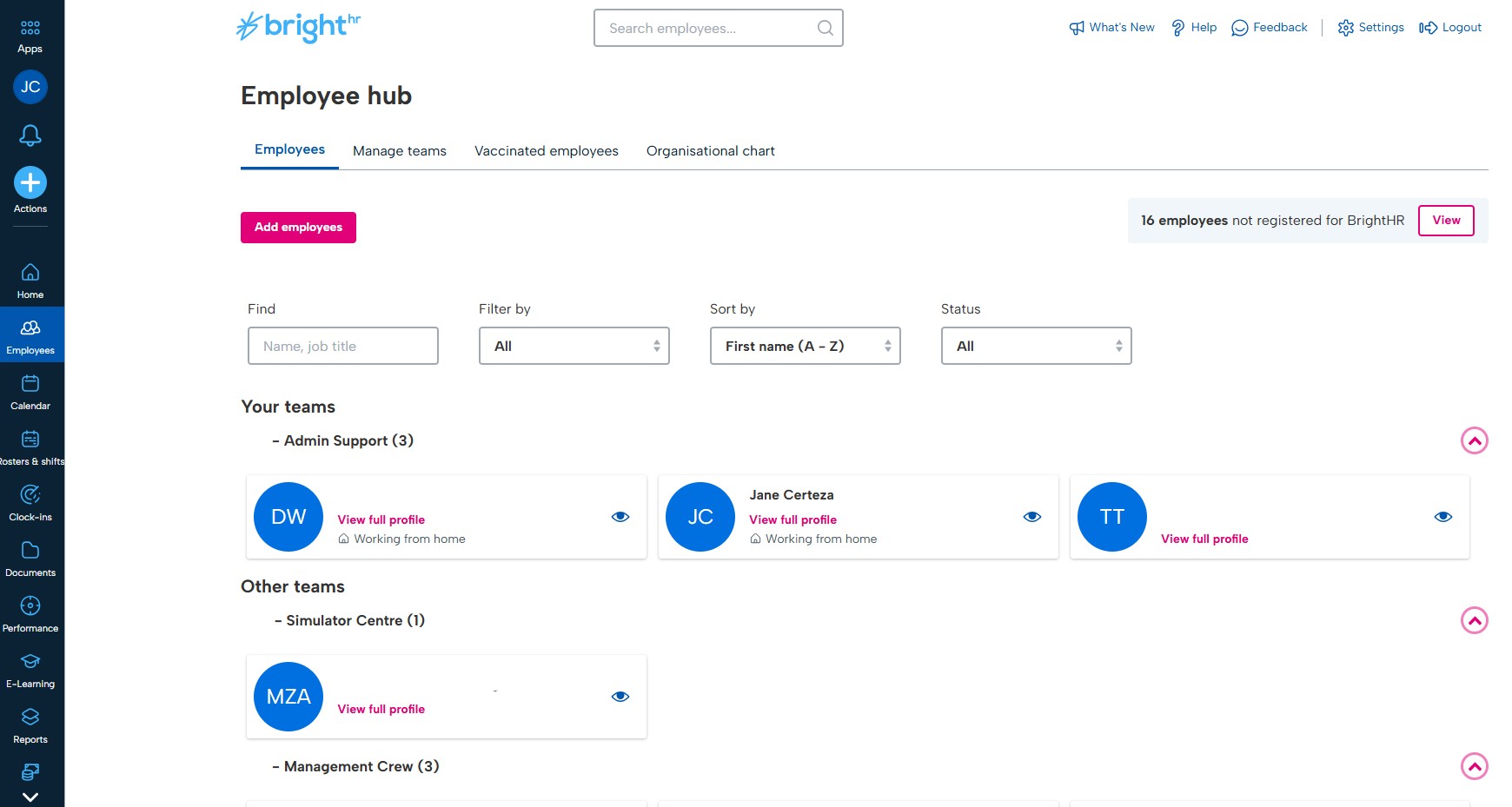1512x807 pixels.
Task: Open Performance in the sidebar
Action: 30,615
